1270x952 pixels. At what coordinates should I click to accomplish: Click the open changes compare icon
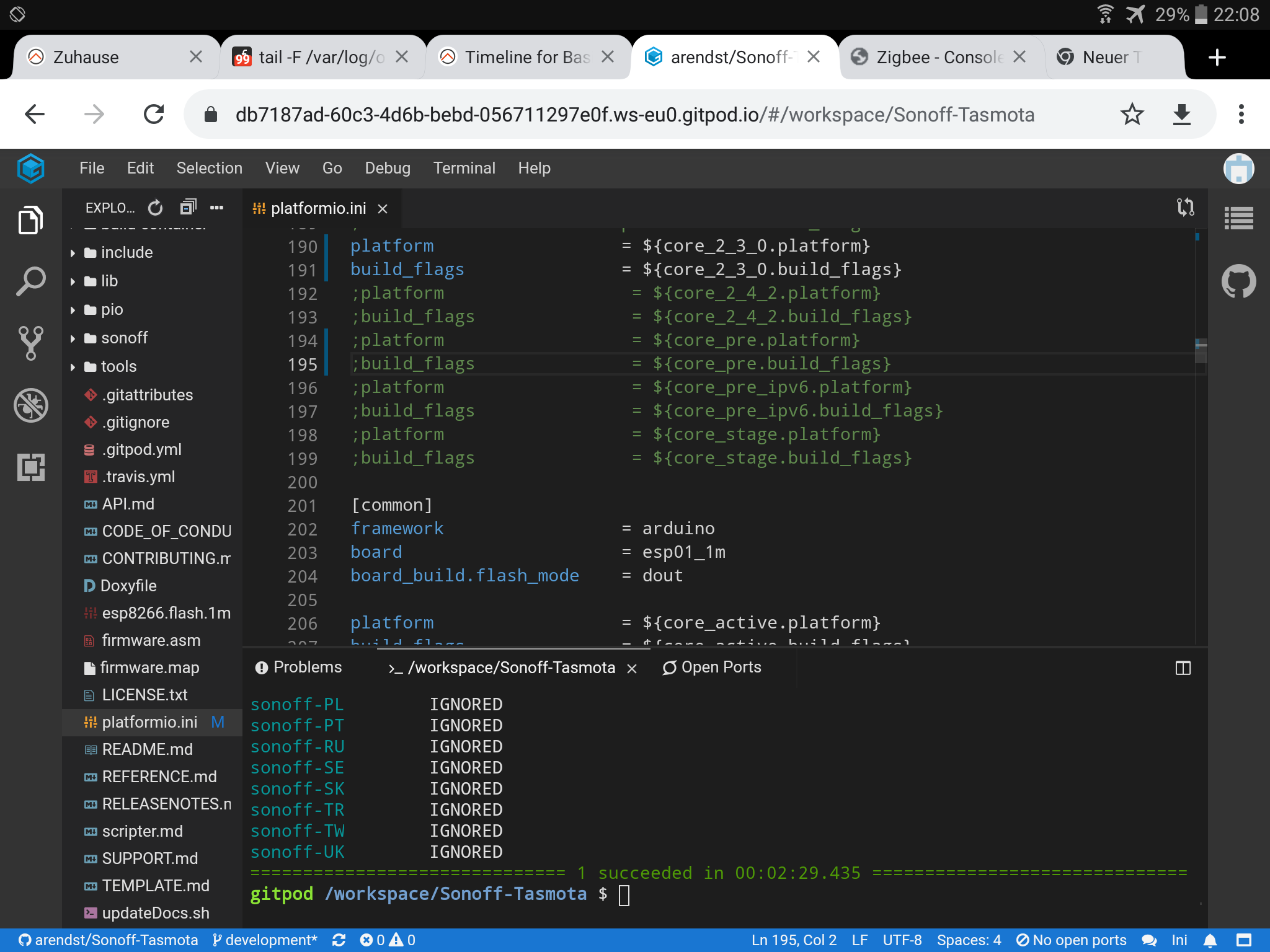[1185, 207]
